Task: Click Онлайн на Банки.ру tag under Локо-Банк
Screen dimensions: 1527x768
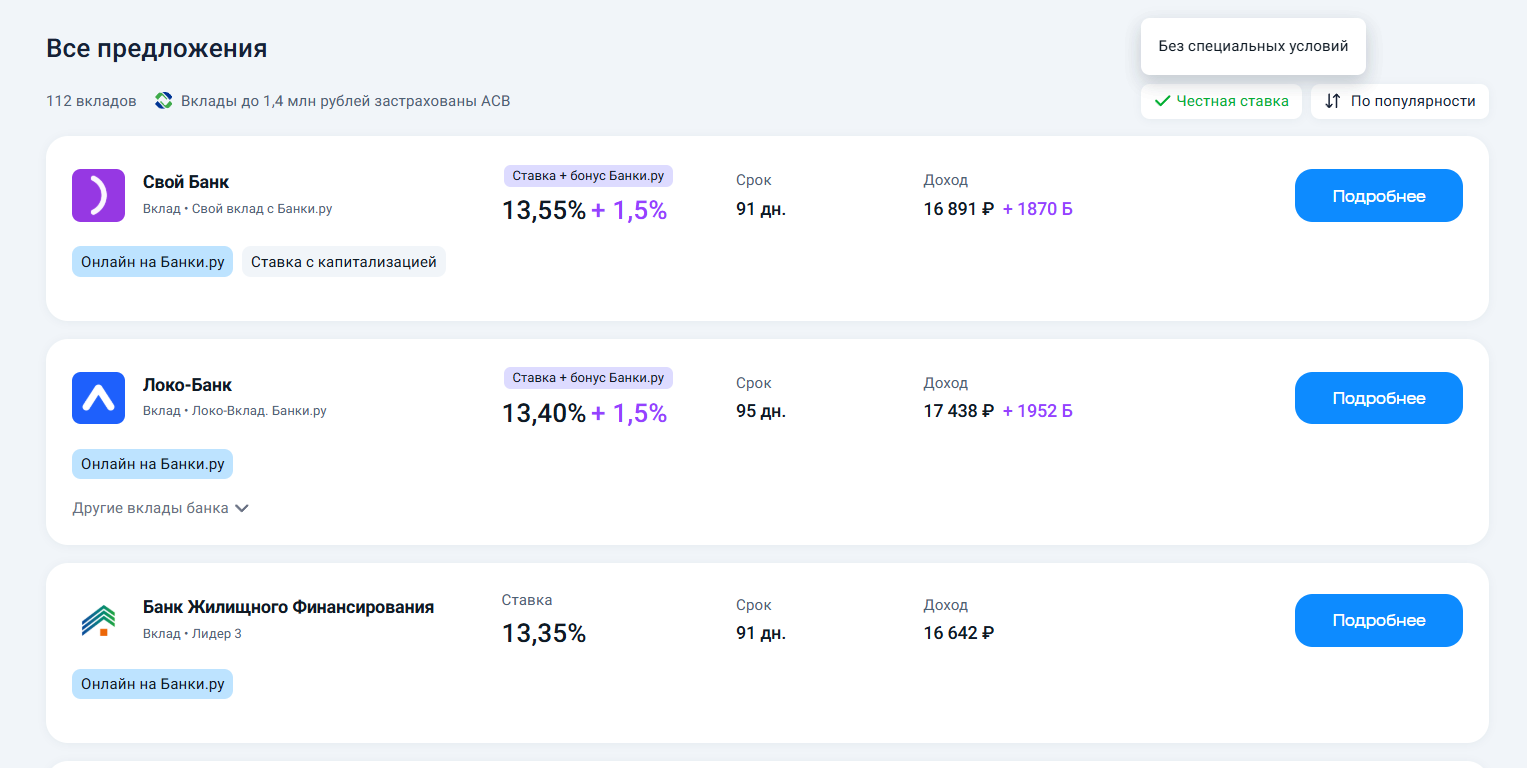Action: point(152,464)
